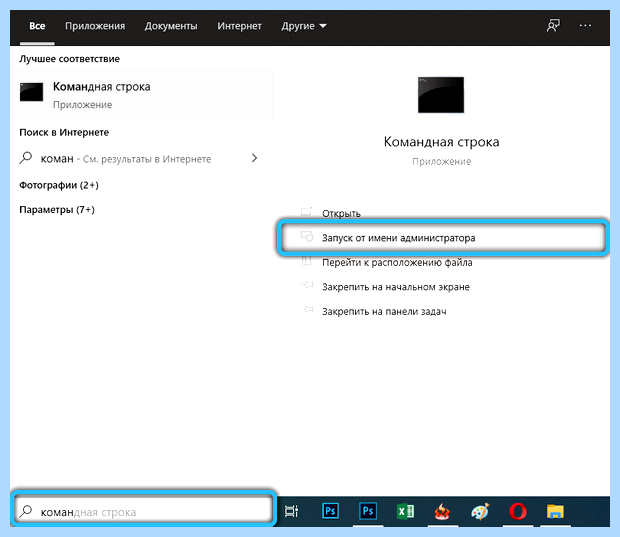Viewport: 620px width, 537px height.
Task: Expand the Фотографии (2+) category
Action: coord(59,185)
